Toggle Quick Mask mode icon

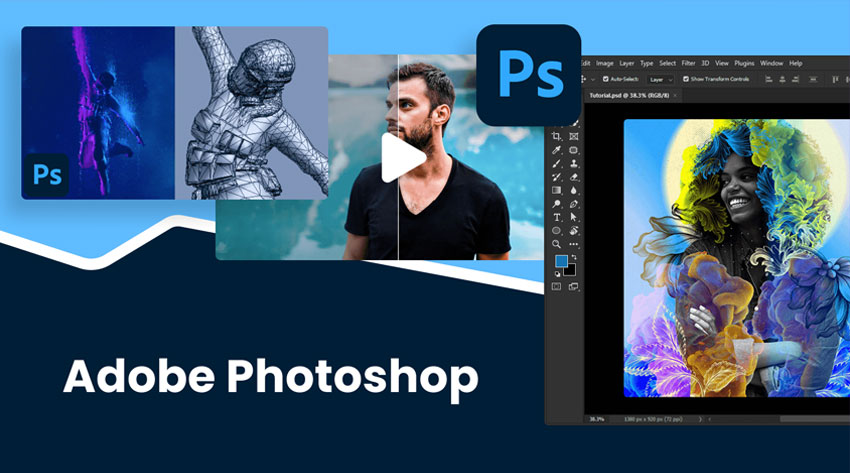point(556,287)
